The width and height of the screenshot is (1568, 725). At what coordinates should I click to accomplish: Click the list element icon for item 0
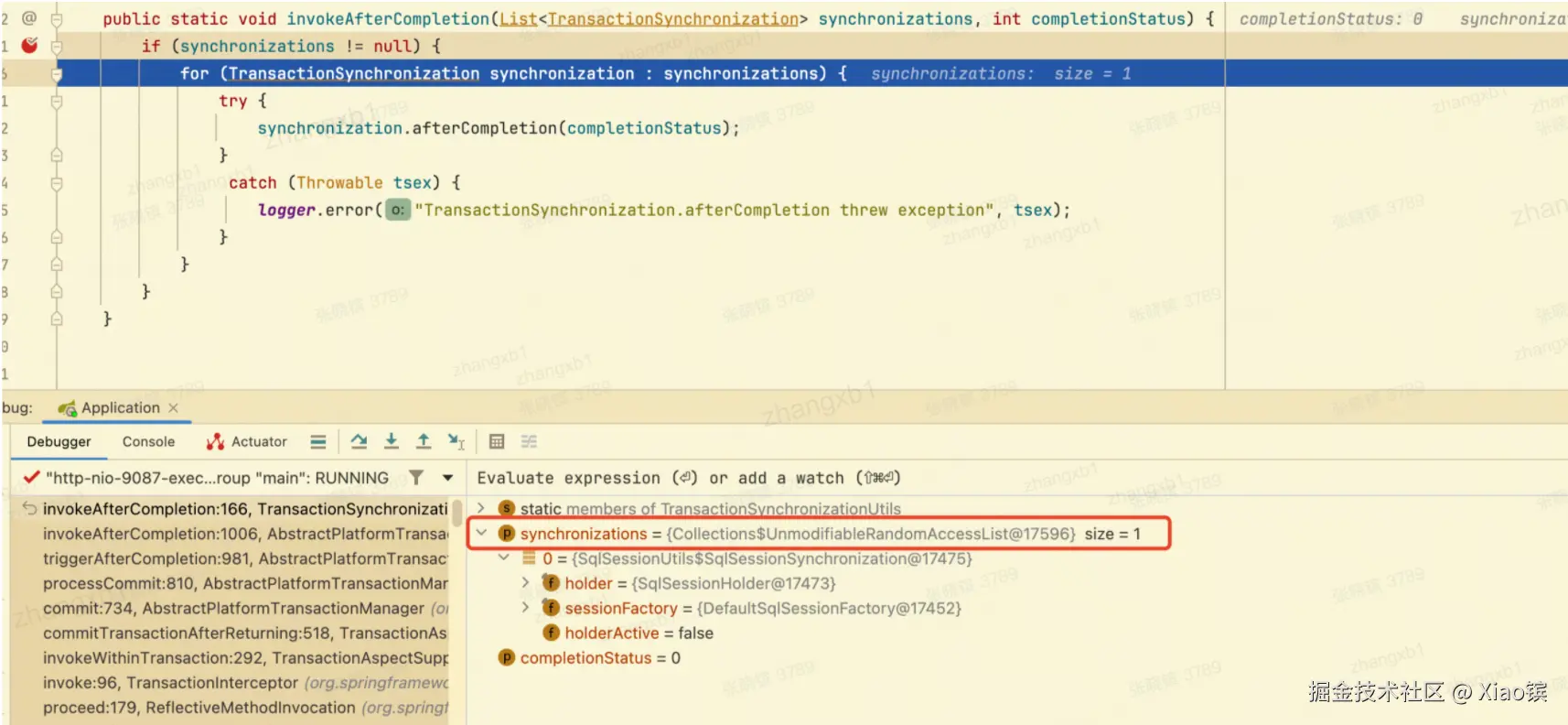click(x=529, y=558)
